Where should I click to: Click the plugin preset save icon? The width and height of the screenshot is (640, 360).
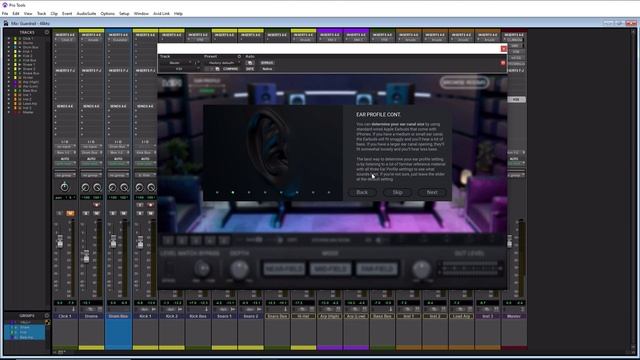[x=218, y=69]
